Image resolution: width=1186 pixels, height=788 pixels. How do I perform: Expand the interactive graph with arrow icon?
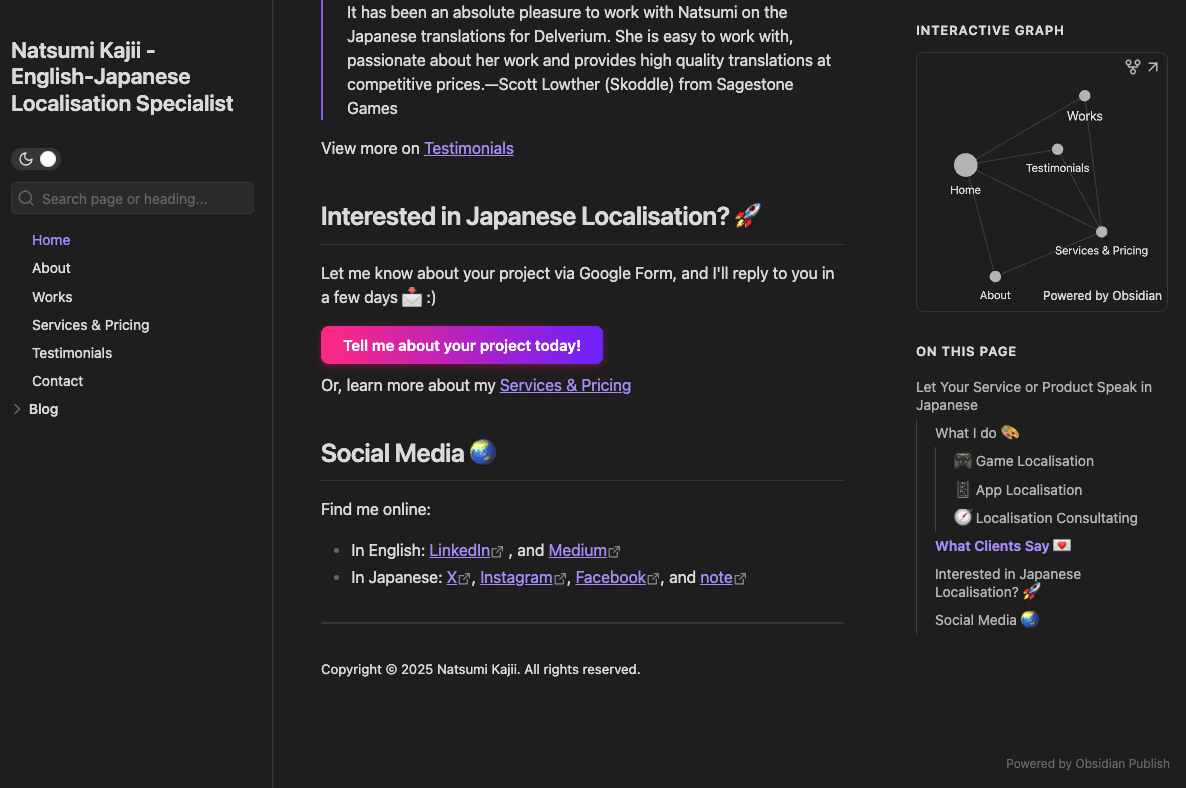pyautogui.click(x=1153, y=67)
